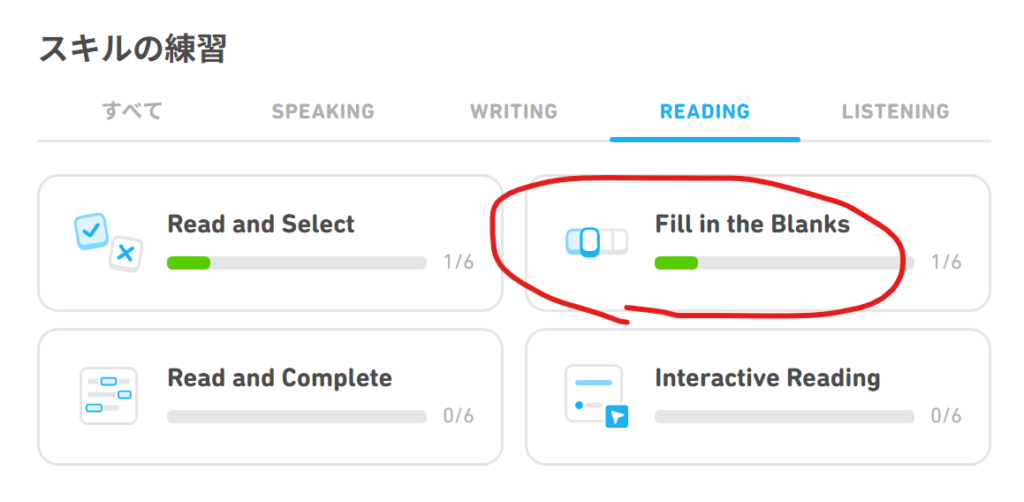1024x502 pixels.
Task: Click the 0/6 count for Interactive Reading
Action: (x=946, y=416)
